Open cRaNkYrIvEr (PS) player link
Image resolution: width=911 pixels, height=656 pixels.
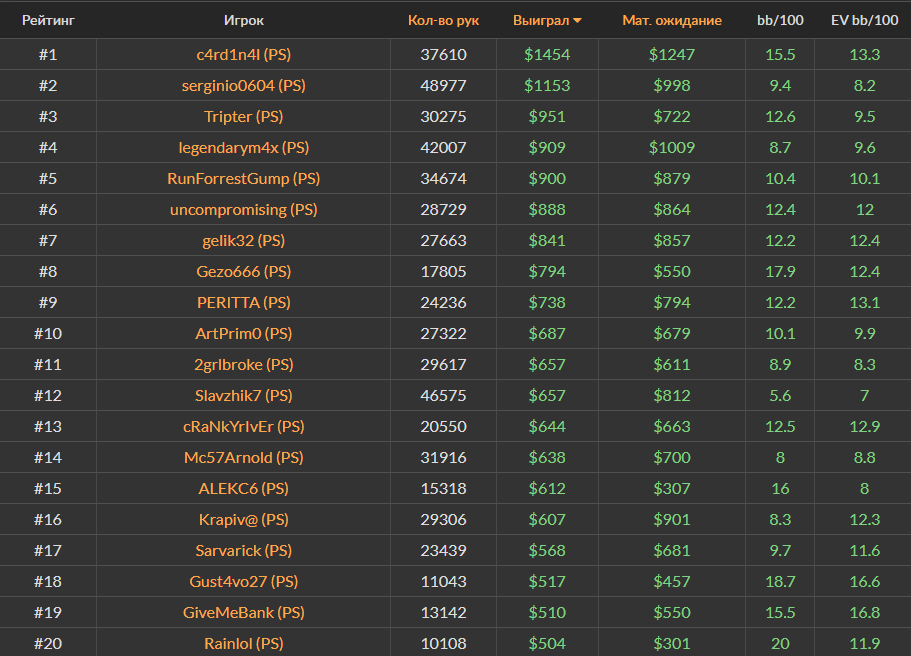[244, 427]
